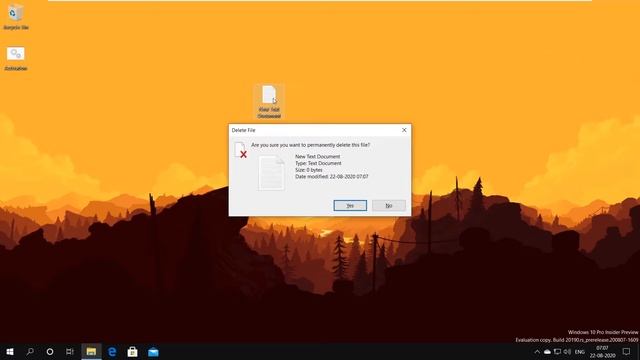Show hidden system tray icons
The width and height of the screenshot is (640, 360).
537,352
